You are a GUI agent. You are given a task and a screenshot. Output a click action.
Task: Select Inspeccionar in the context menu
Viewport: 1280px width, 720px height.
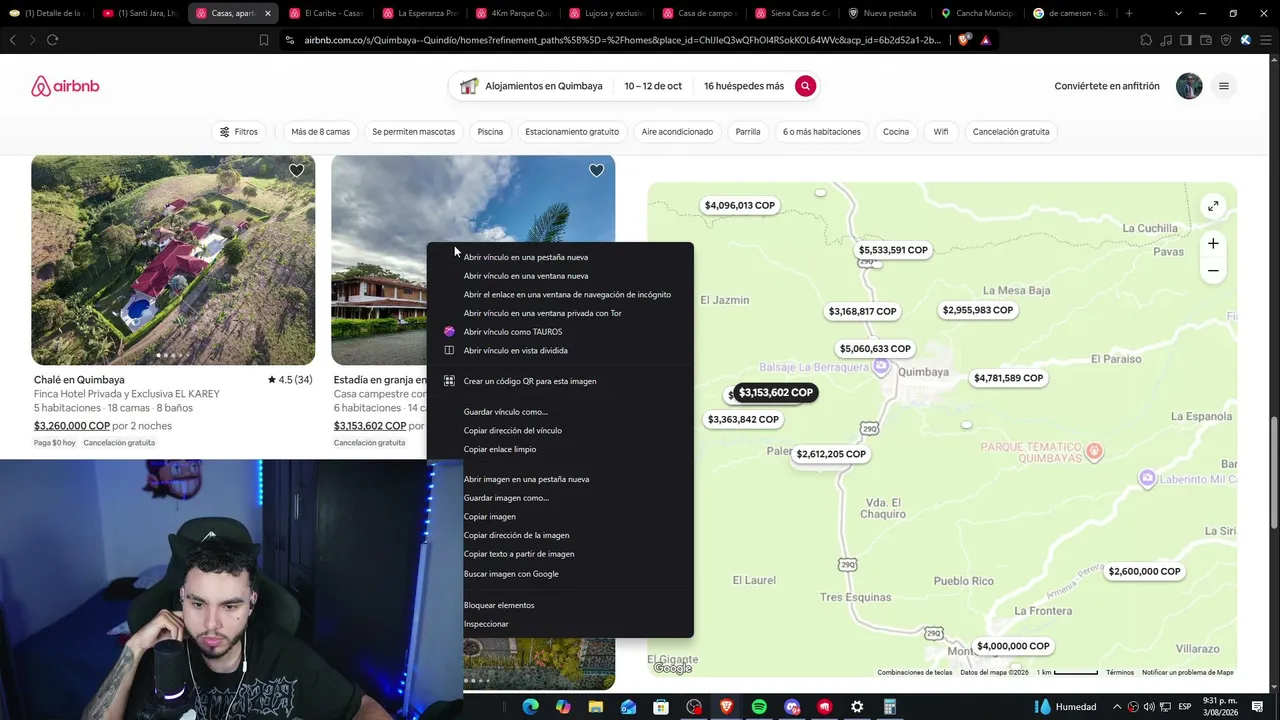(x=560, y=624)
